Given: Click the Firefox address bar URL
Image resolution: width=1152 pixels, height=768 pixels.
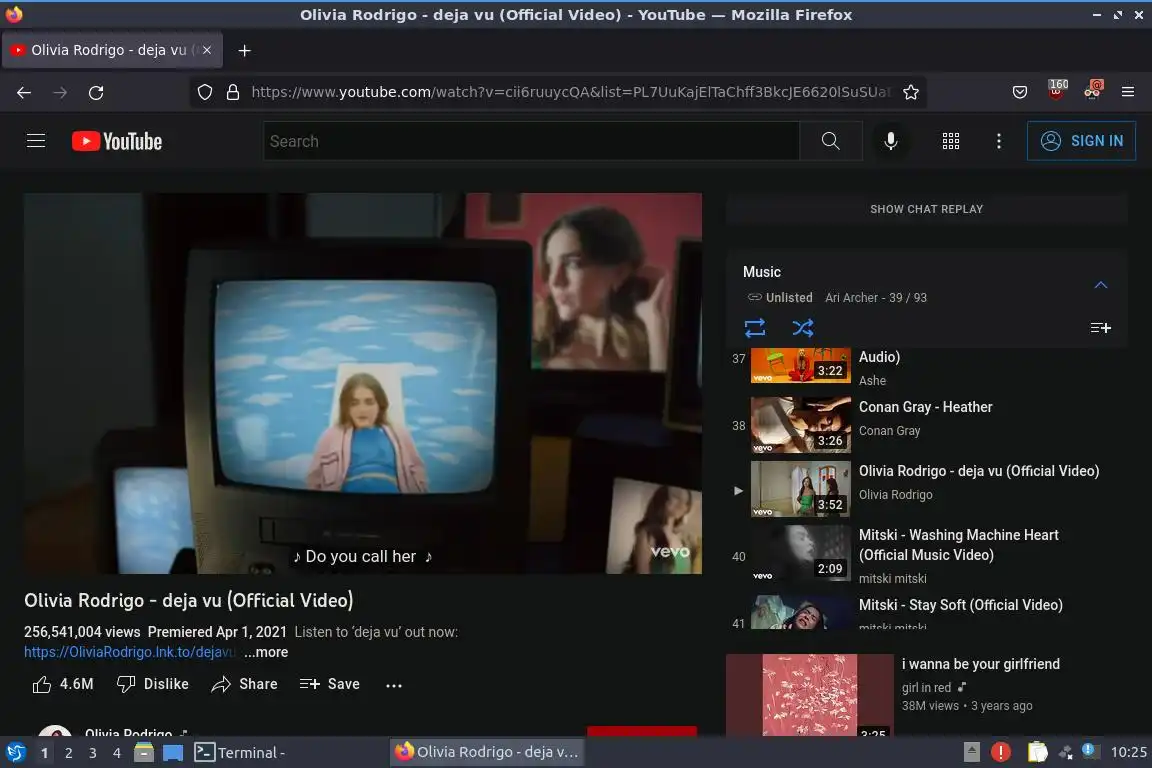Looking at the screenshot, I should [x=571, y=93].
